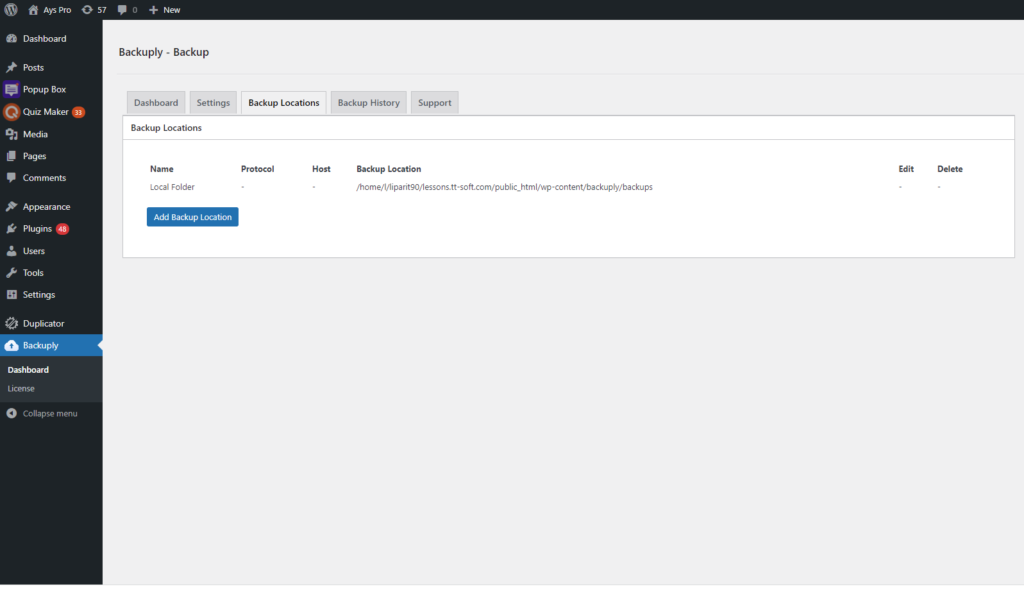Screen dimensions: 1024x589
Task: Click the Users icon
Action: click(x=12, y=251)
